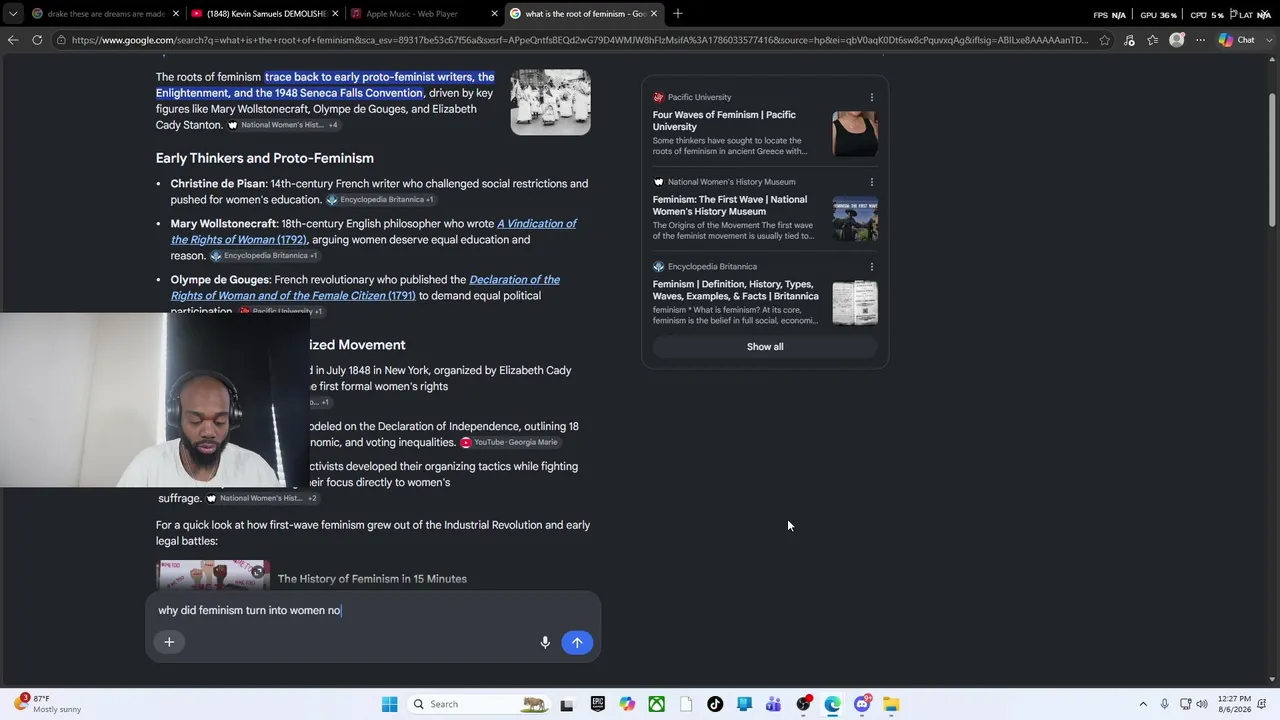Expand the National Women's Hist... +4 sources chip
Screen dimensions: 1280x720
pyautogui.click(x=284, y=125)
